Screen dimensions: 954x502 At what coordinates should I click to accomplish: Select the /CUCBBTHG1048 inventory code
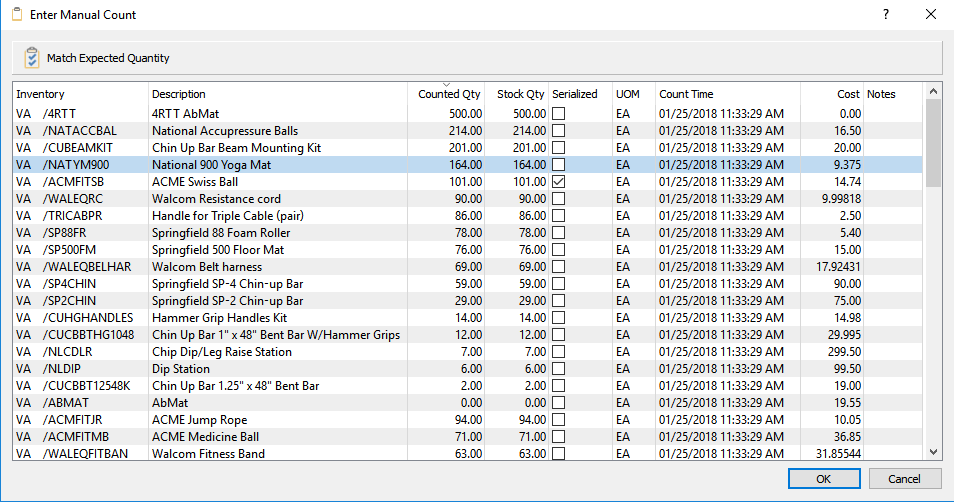[x=88, y=335]
